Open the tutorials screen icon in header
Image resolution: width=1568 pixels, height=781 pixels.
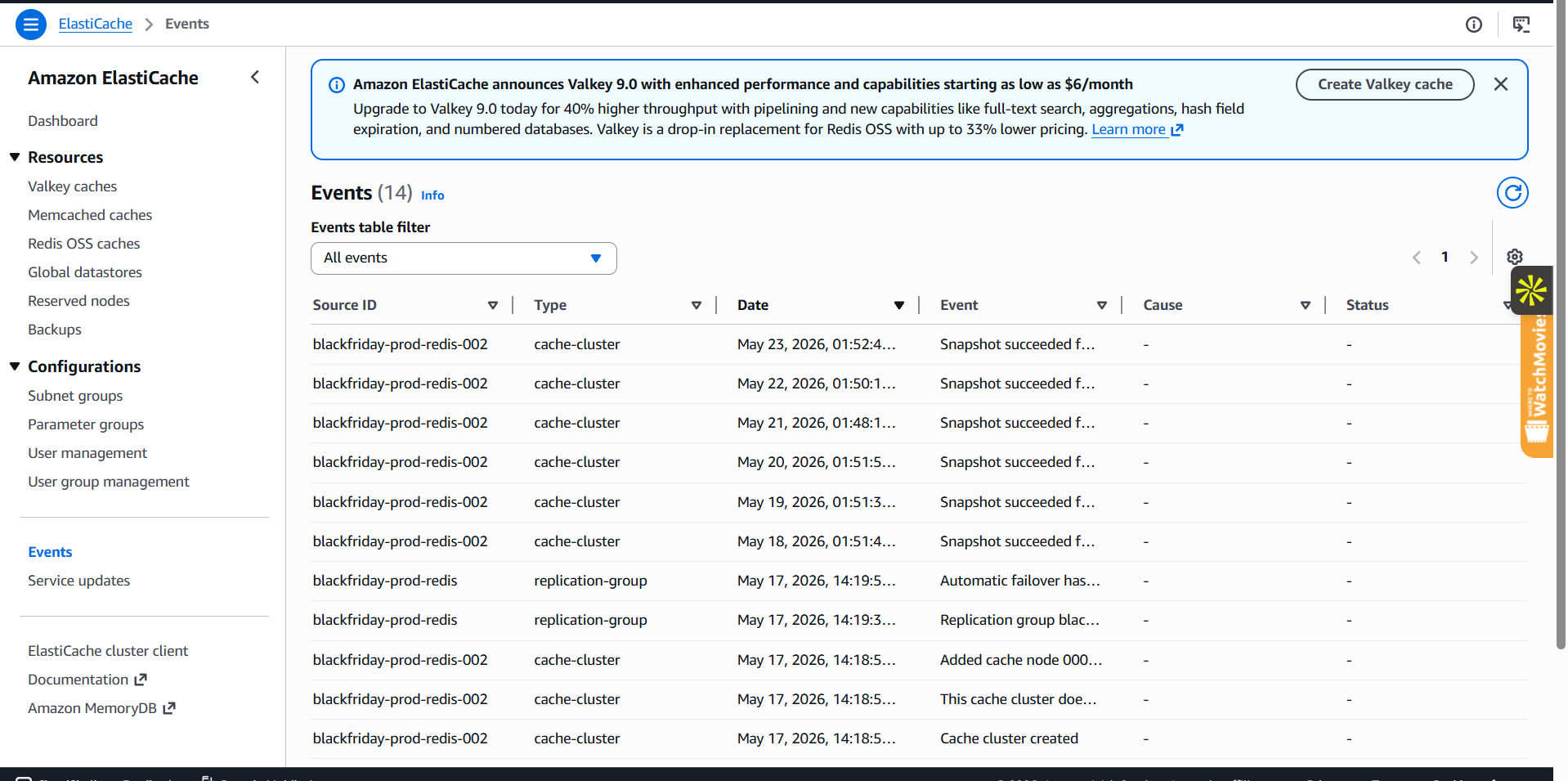(x=1521, y=25)
